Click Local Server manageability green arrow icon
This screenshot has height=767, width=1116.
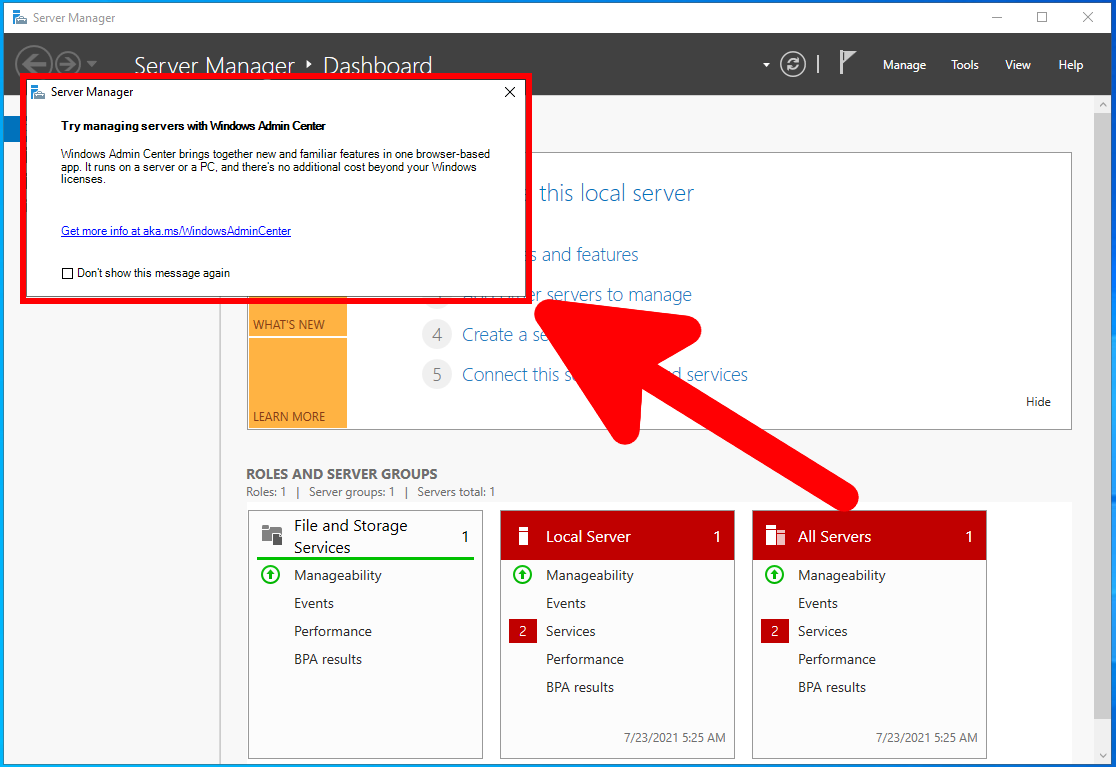(522, 575)
